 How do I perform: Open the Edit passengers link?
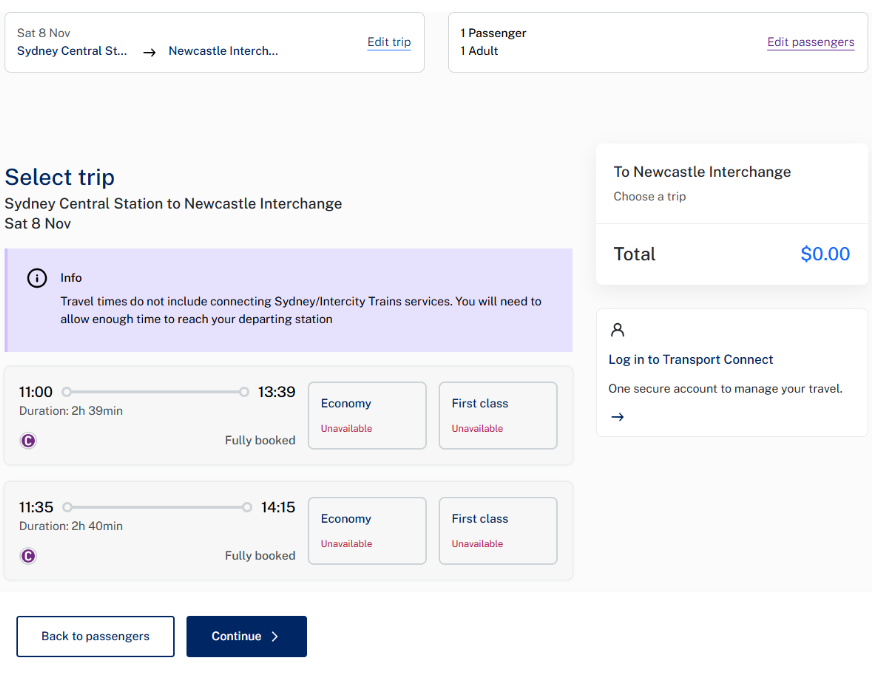810,42
